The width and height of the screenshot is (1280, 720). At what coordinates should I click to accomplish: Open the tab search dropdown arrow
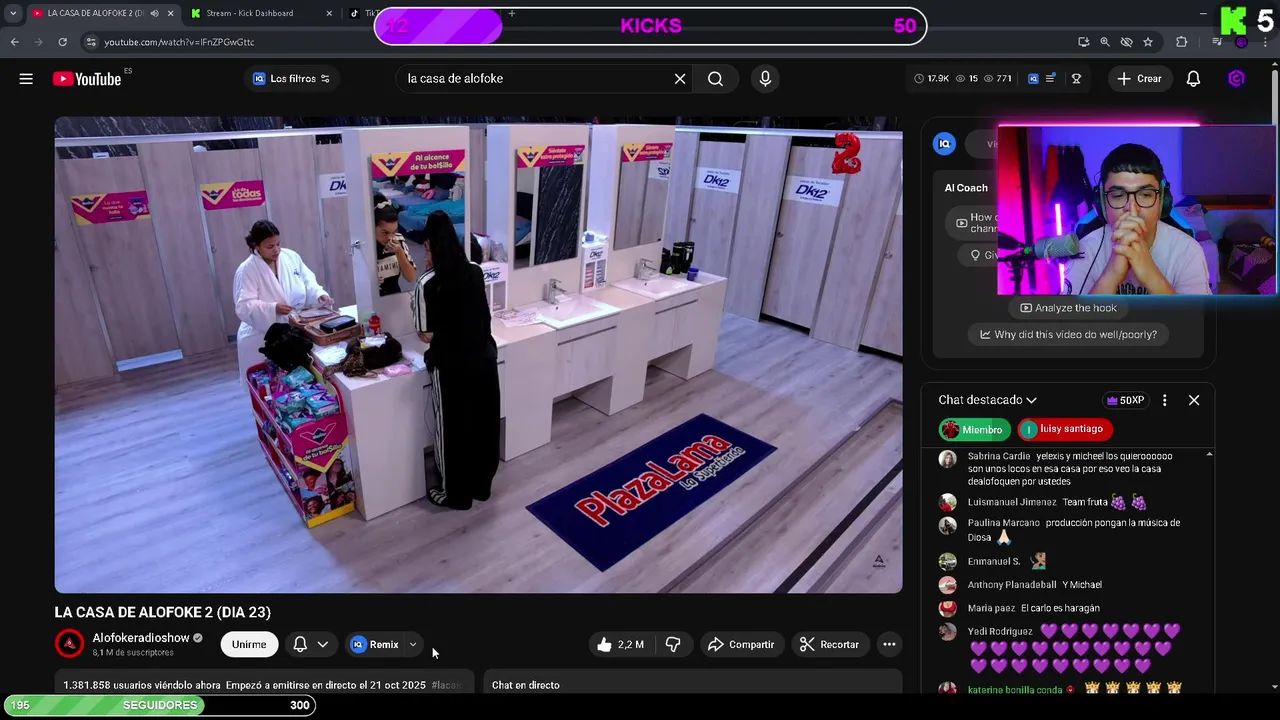pos(13,13)
